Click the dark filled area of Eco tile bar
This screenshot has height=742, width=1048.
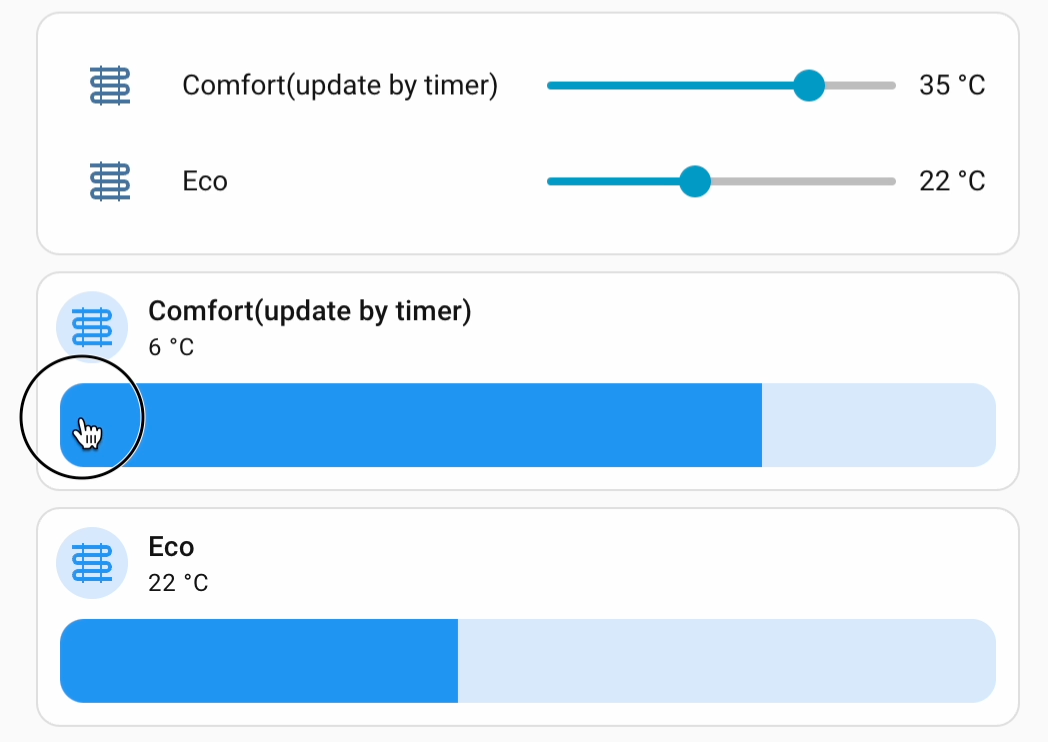260,661
